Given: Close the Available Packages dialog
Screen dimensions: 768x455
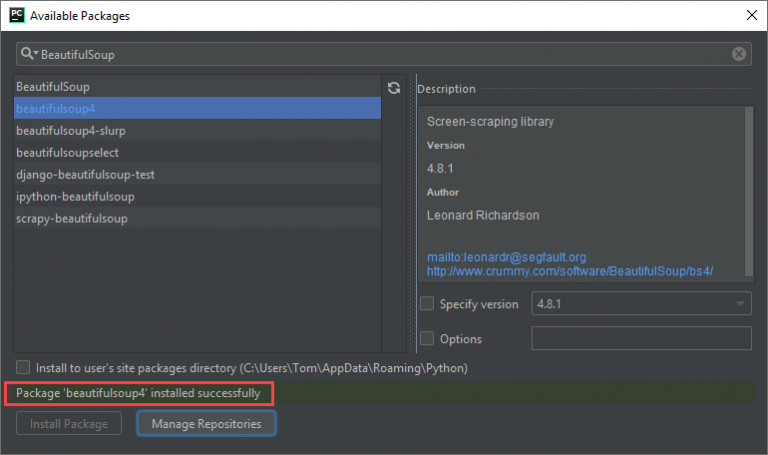Looking at the screenshot, I should pos(752,15).
